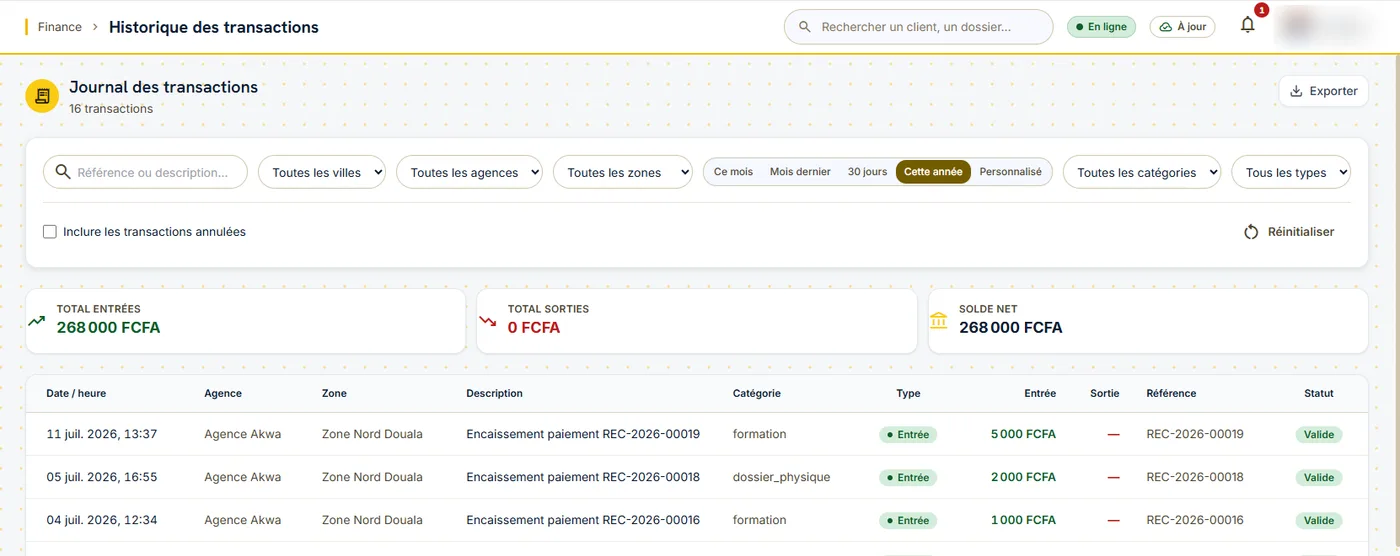Select the Personnalisé period
This screenshot has height=556, width=1400.
point(1010,172)
